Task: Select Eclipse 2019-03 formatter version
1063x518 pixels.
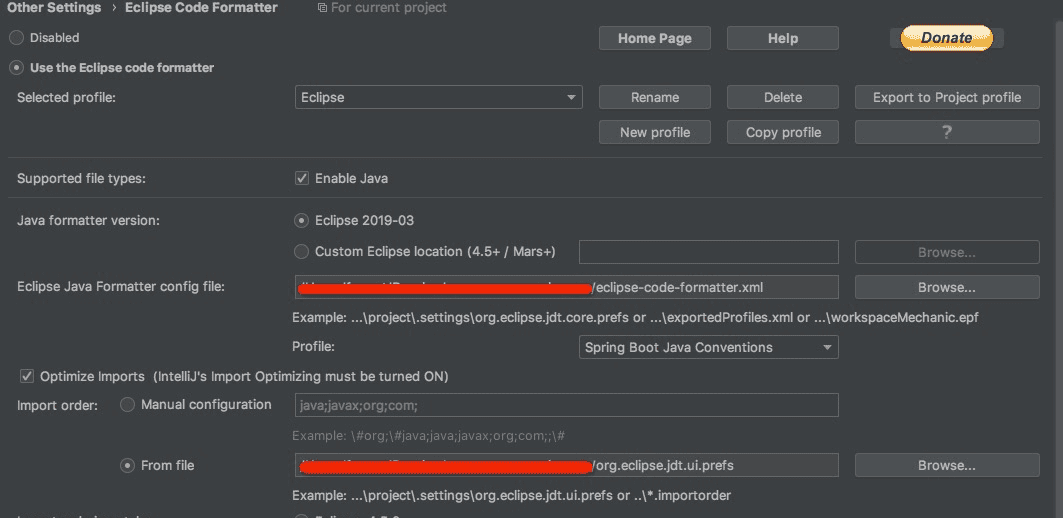Action: (302, 221)
